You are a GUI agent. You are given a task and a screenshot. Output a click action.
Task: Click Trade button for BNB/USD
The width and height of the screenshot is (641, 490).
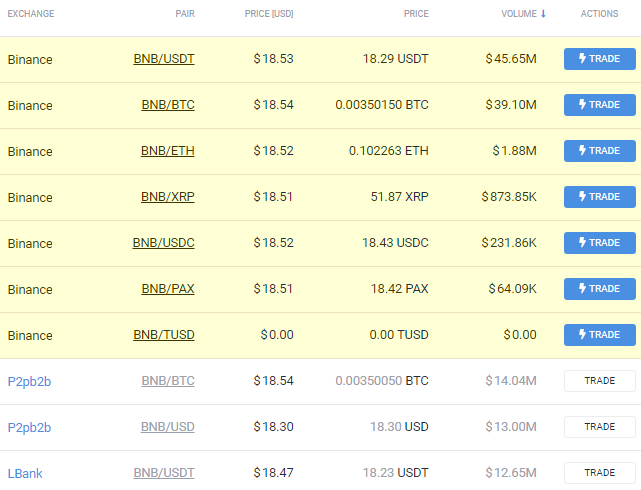tap(600, 427)
